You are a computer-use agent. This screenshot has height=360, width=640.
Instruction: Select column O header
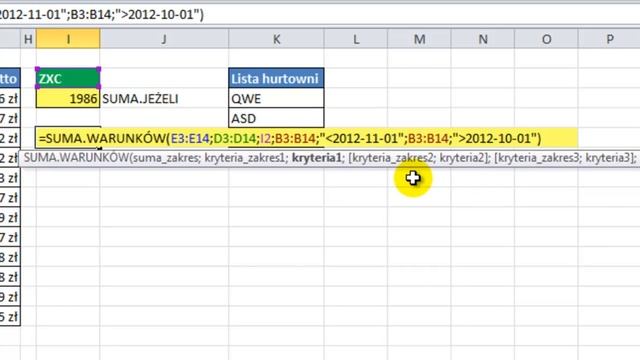(x=547, y=39)
